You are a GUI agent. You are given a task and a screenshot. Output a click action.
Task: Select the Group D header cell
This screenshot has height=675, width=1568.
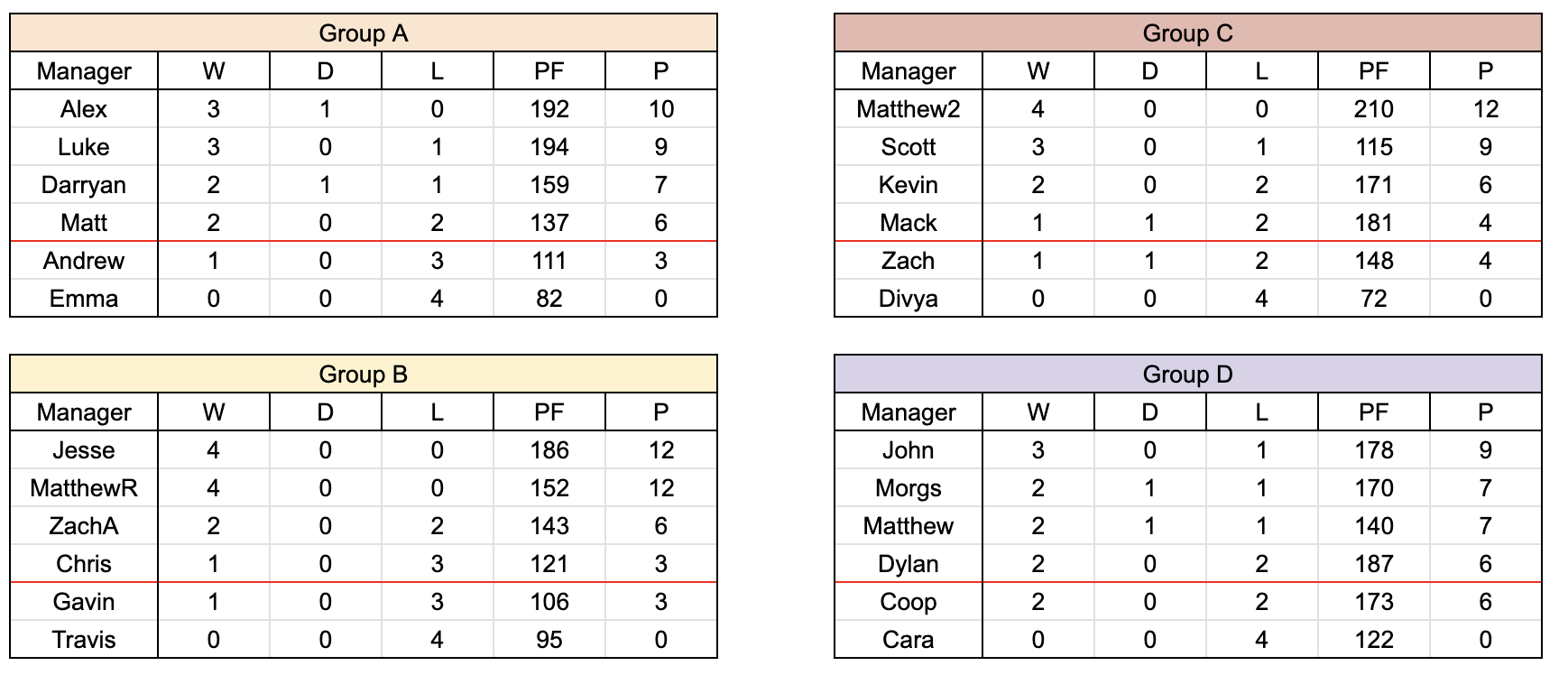tap(1187, 374)
